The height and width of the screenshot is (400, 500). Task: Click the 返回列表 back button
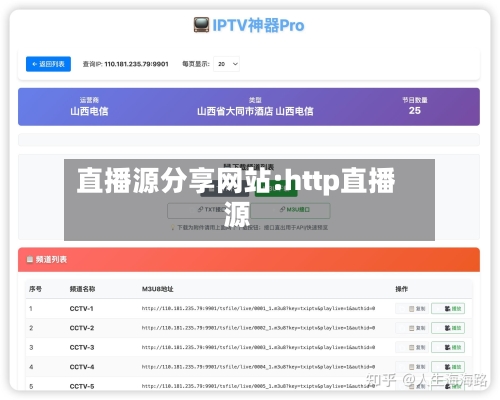tap(48, 64)
